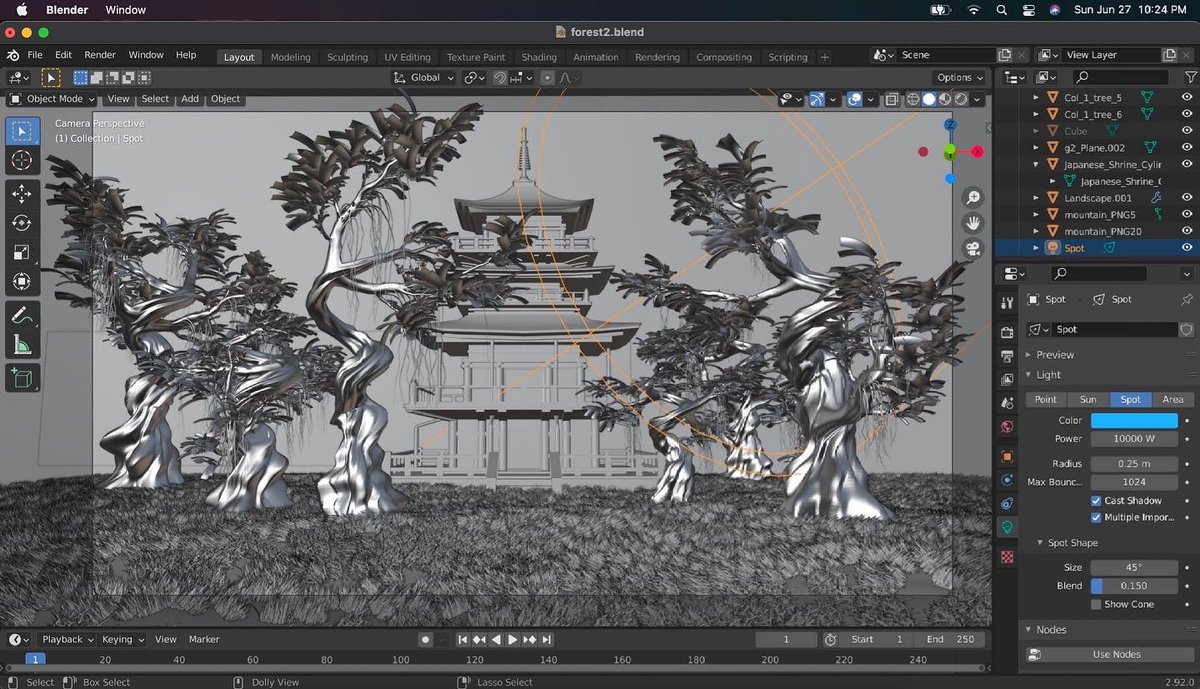Screen dimensions: 1200x689
Task: Switch to material preview shading
Action: click(945, 99)
